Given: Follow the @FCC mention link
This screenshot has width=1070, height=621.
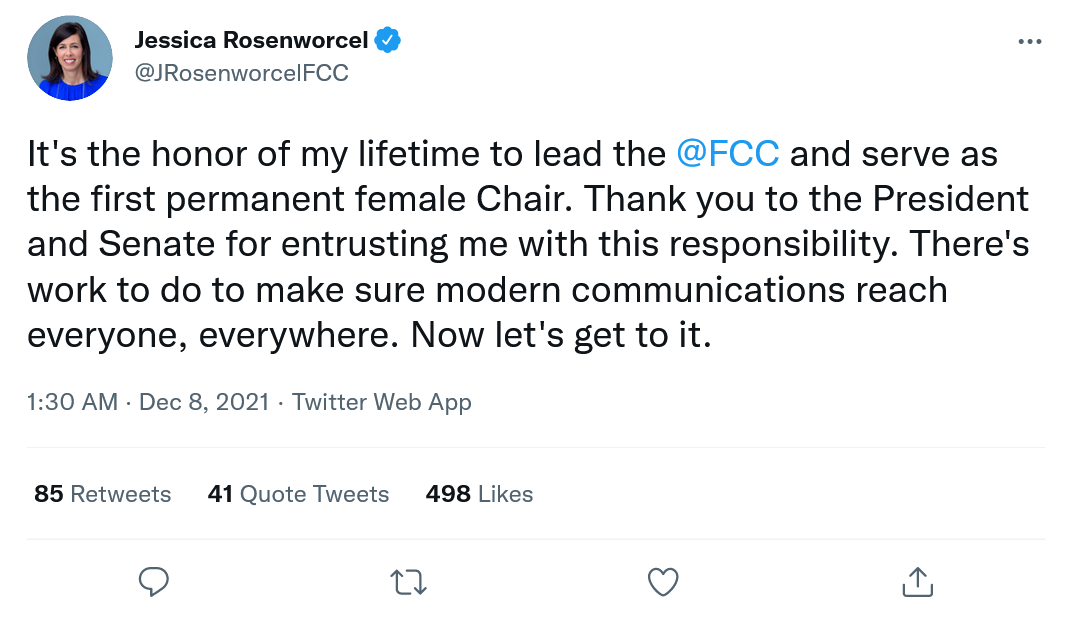Looking at the screenshot, I should click(x=728, y=155).
